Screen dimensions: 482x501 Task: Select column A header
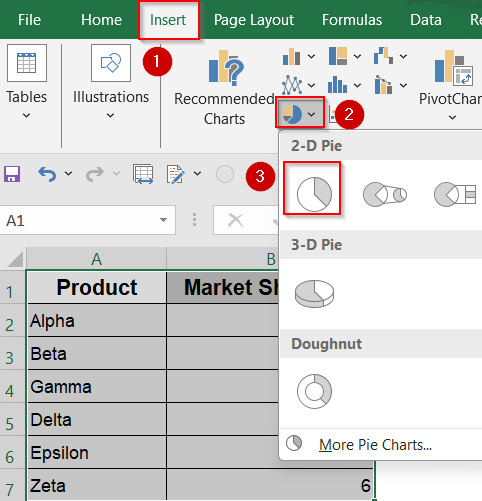point(96,259)
